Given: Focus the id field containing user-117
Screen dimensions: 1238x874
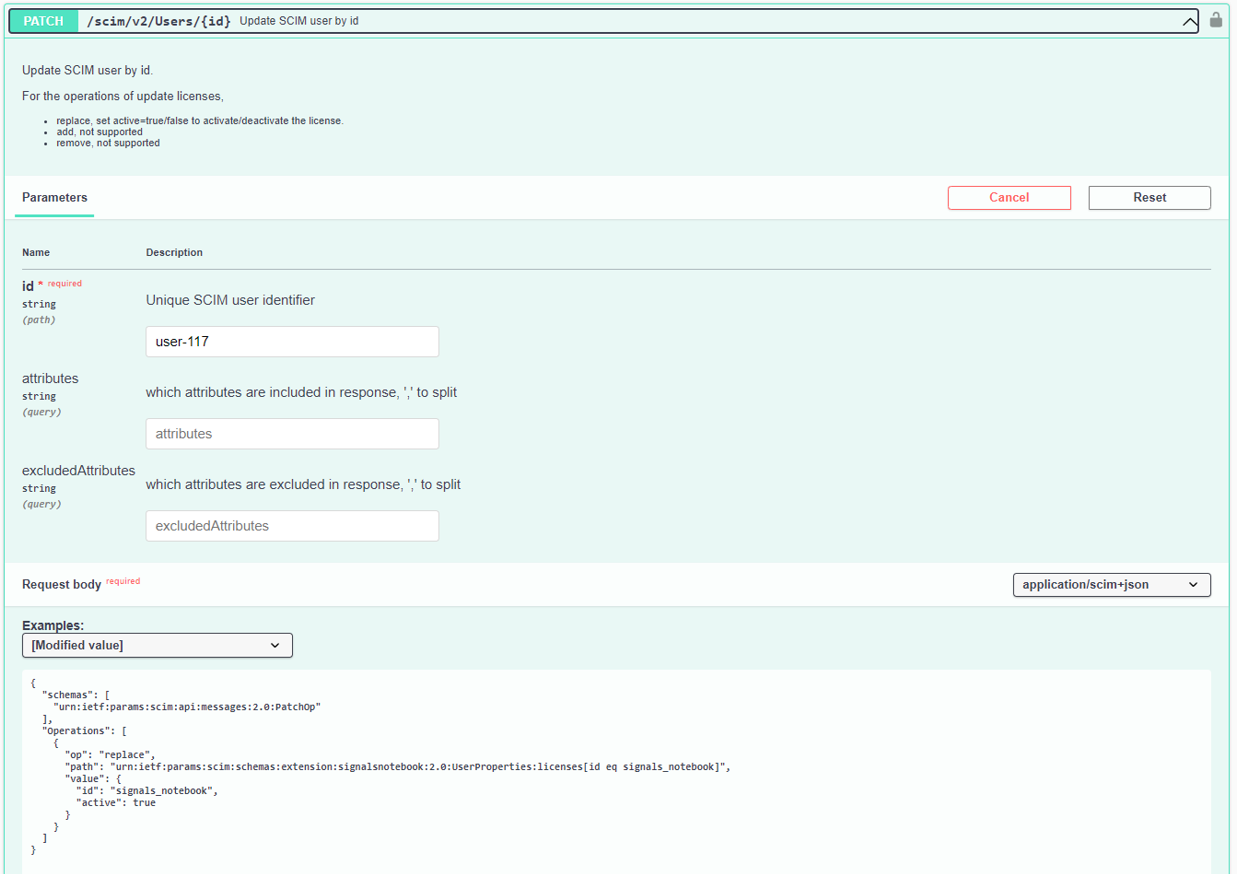Looking at the screenshot, I should (292, 342).
